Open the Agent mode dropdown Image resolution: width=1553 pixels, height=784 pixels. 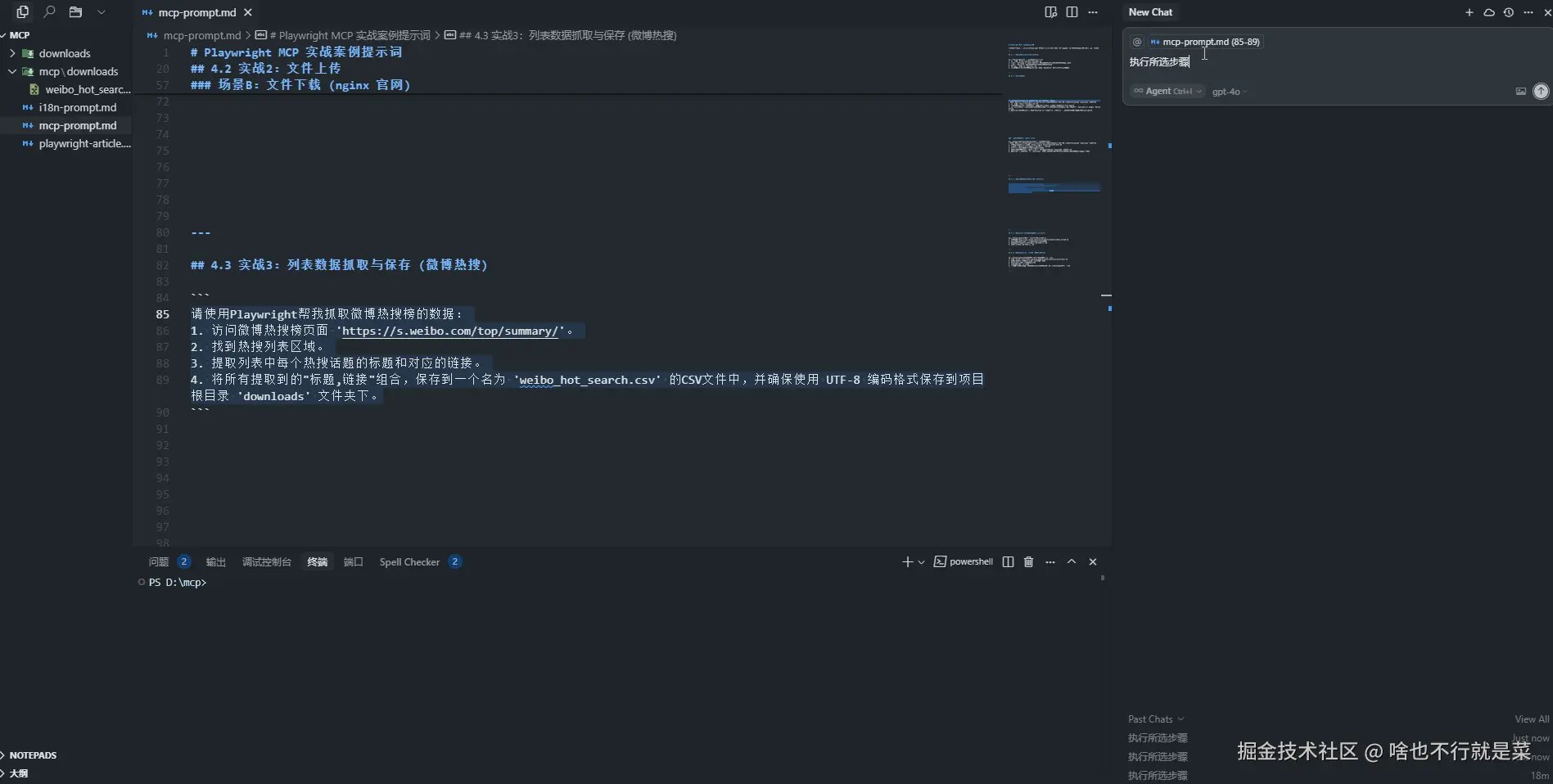[x=1167, y=92]
